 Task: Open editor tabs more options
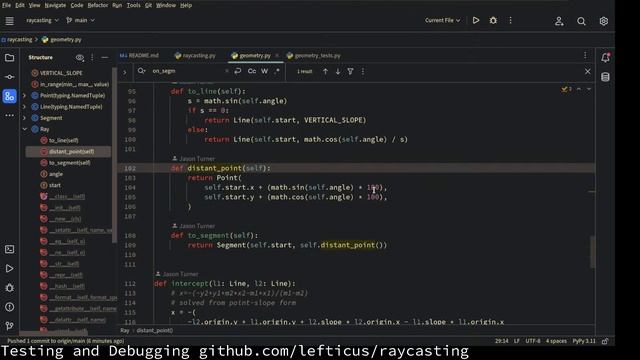(x=585, y=56)
